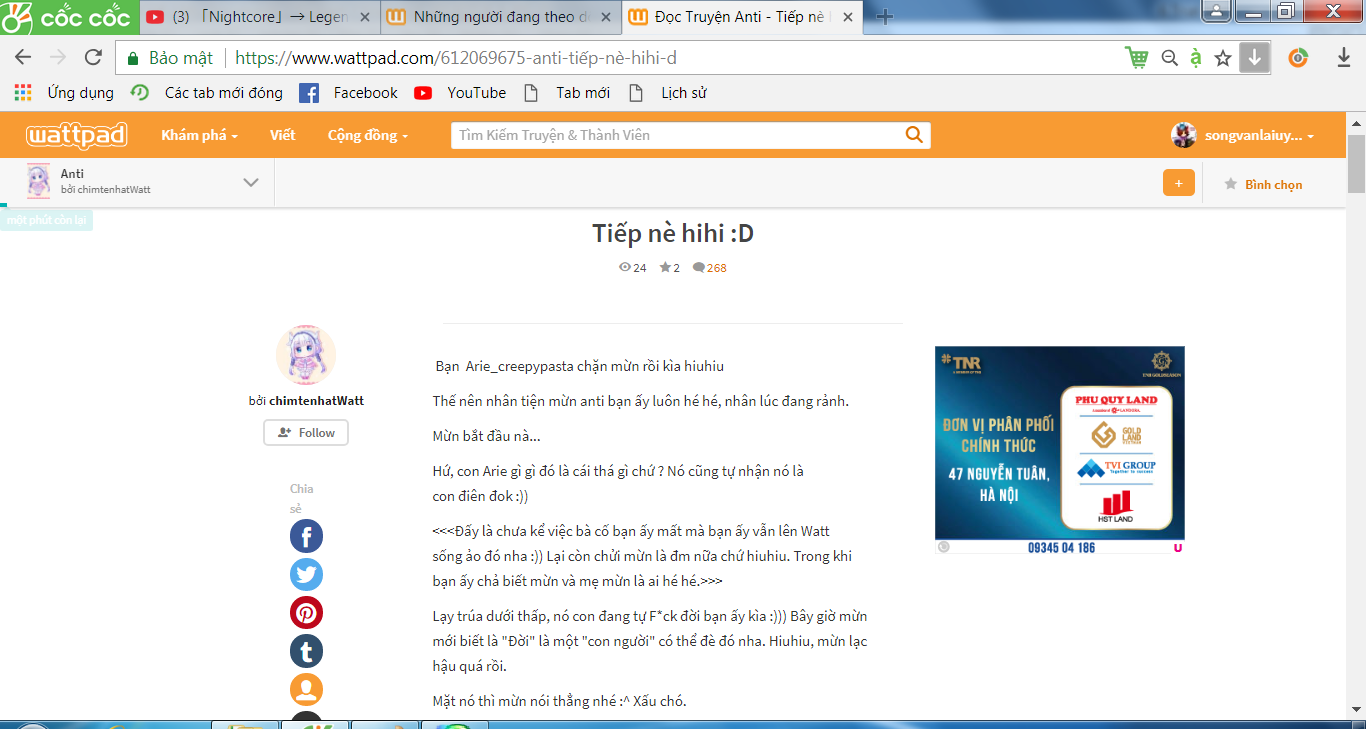This screenshot has height=729, width=1366.
Task: Open a new tab with the plus button
Action: pos(885,17)
